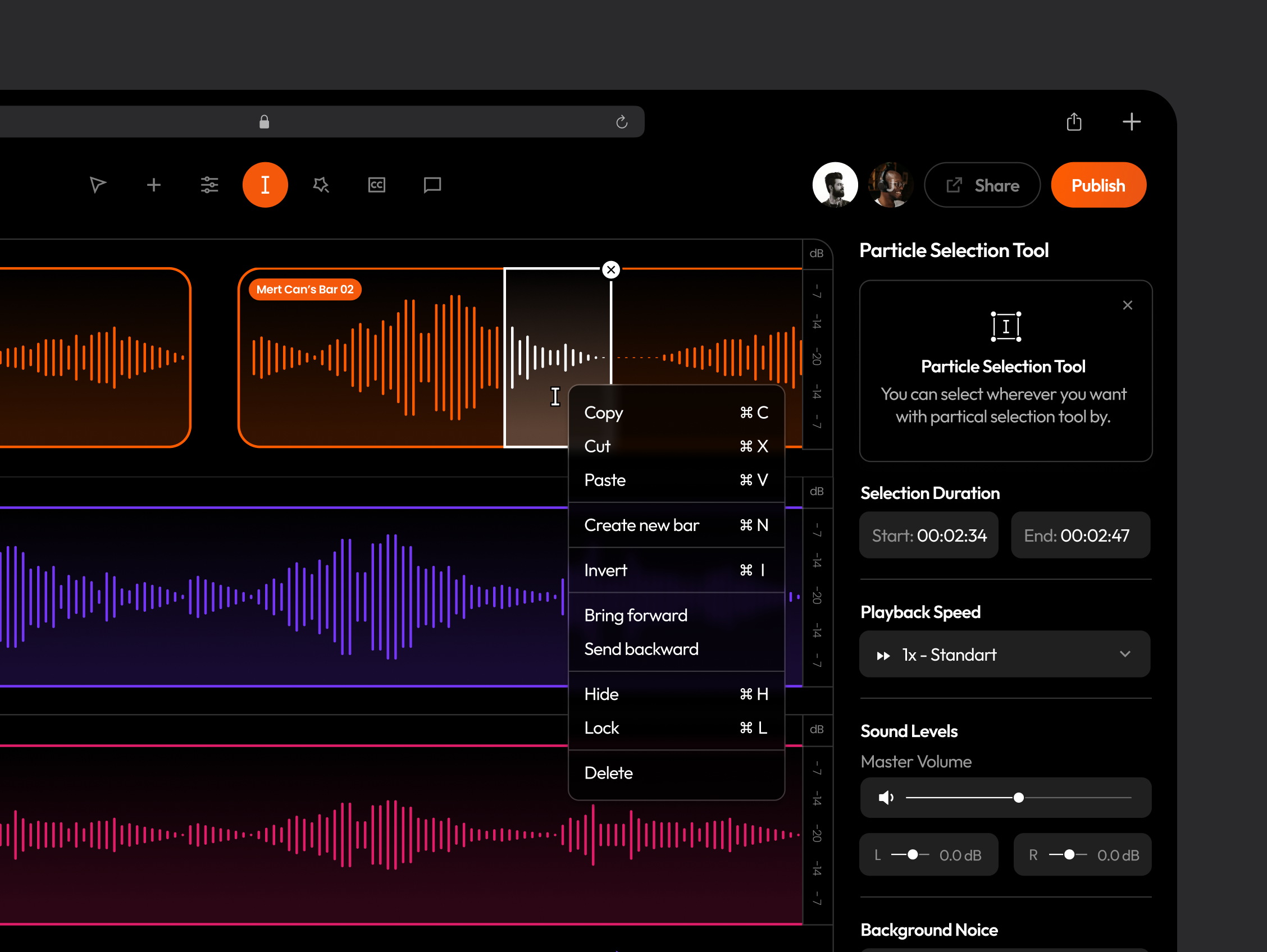Activate the Particle Selection Tool in the toolbar
The width and height of the screenshot is (1267, 952).
(x=265, y=184)
